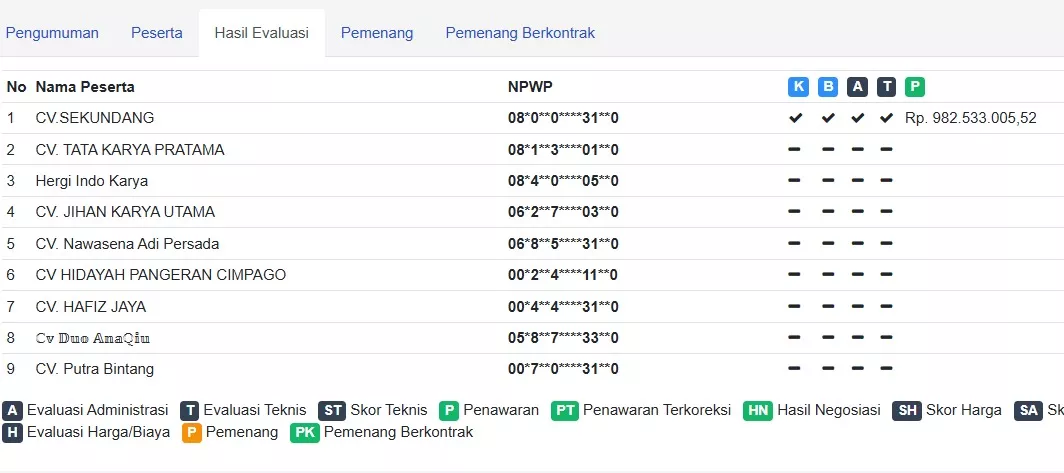Click the PK Pemenang Berkontrak legend badge
Image resolution: width=1064 pixels, height=473 pixels.
pyautogui.click(x=305, y=432)
